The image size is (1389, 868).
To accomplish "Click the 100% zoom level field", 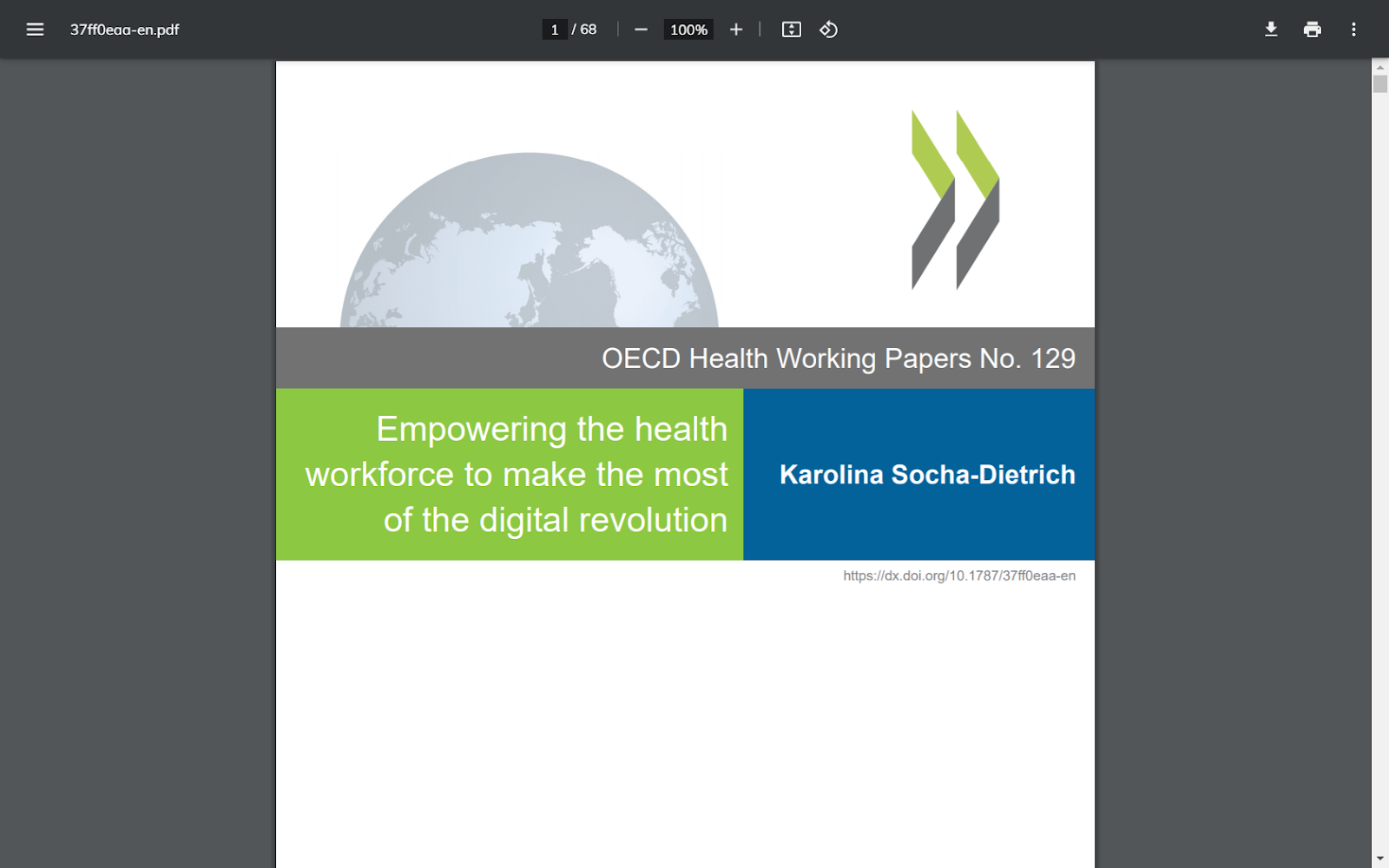I will click(688, 30).
